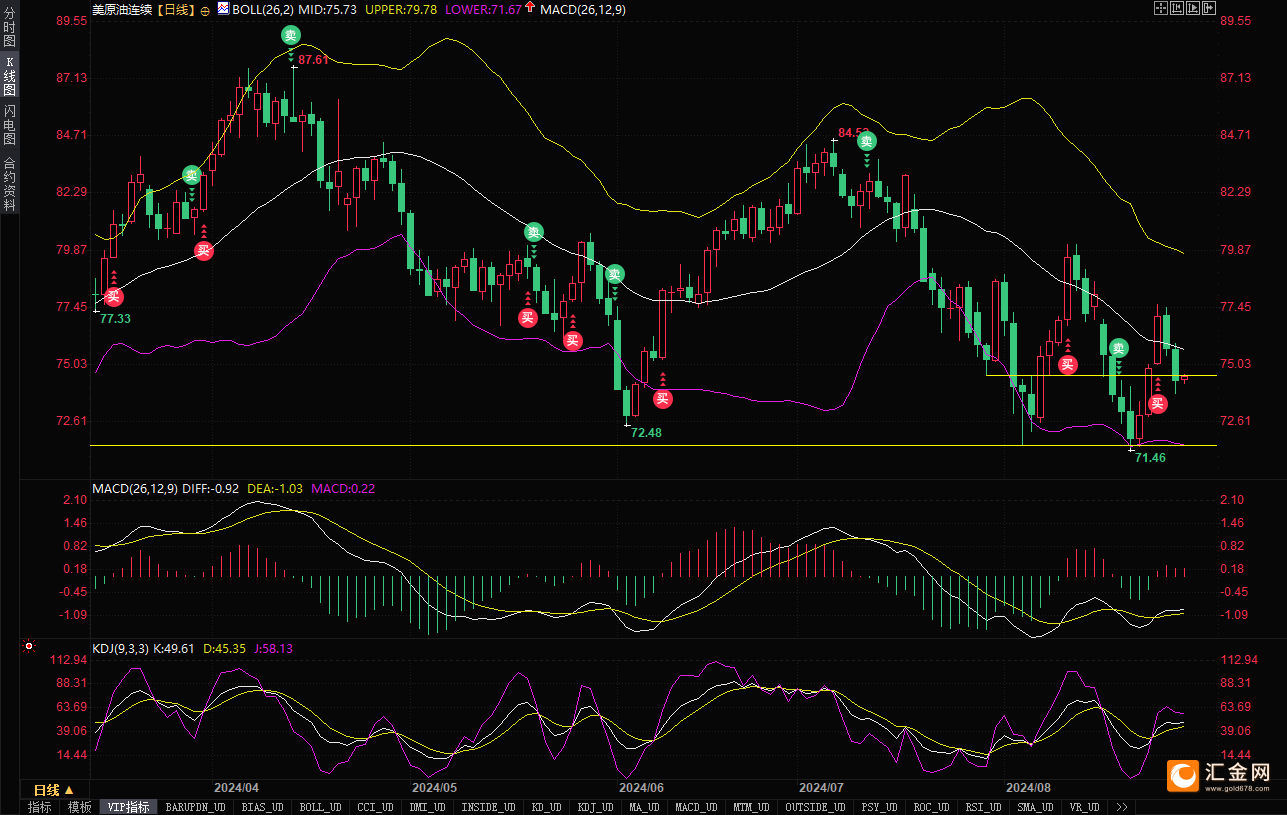Select the VIP指标 bottom tab
This screenshot has width=1287, height=815.
(x=129, y=807)
